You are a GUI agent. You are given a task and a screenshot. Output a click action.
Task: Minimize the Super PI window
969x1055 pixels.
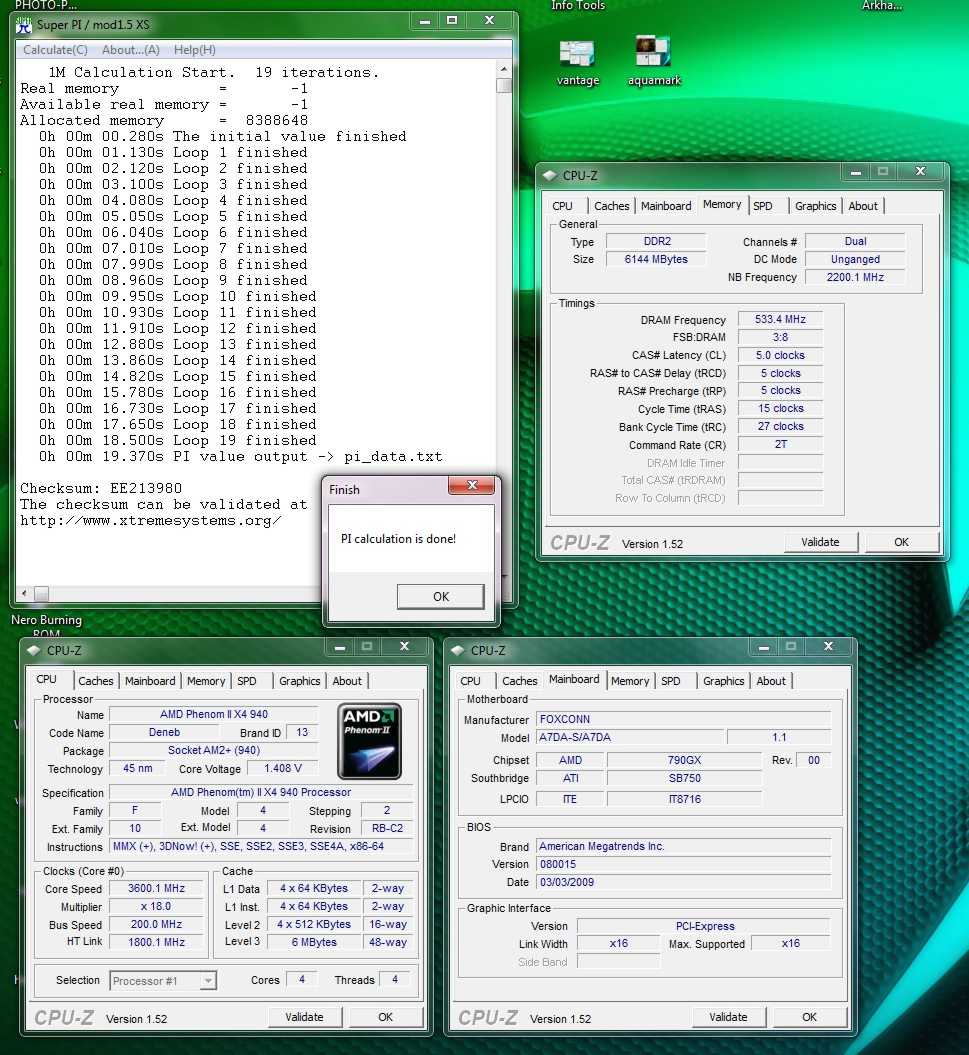coord(425,22)
